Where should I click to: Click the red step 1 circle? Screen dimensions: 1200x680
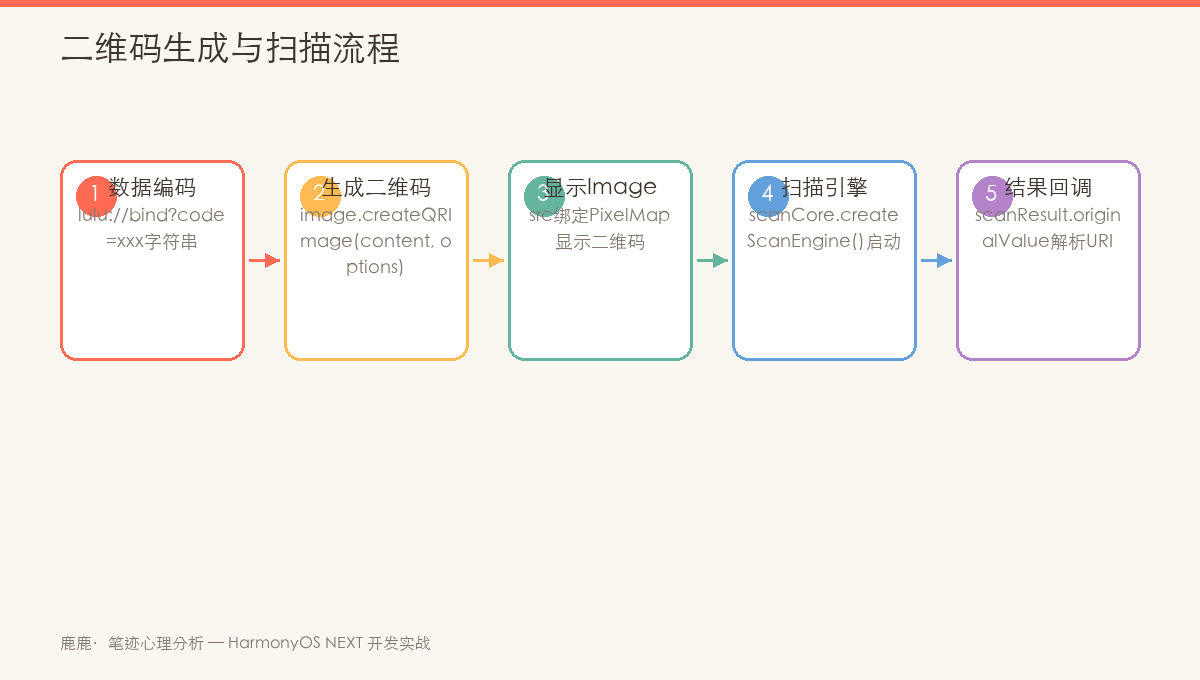96,194
